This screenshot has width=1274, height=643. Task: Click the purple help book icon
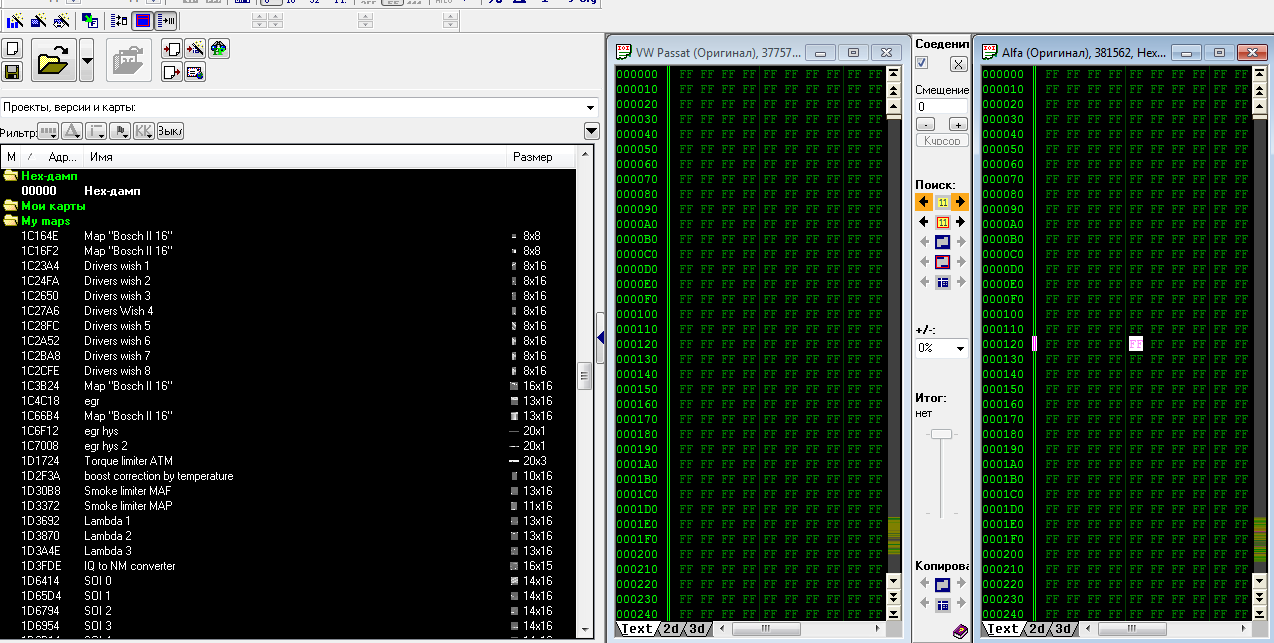(x=958, y=630)
